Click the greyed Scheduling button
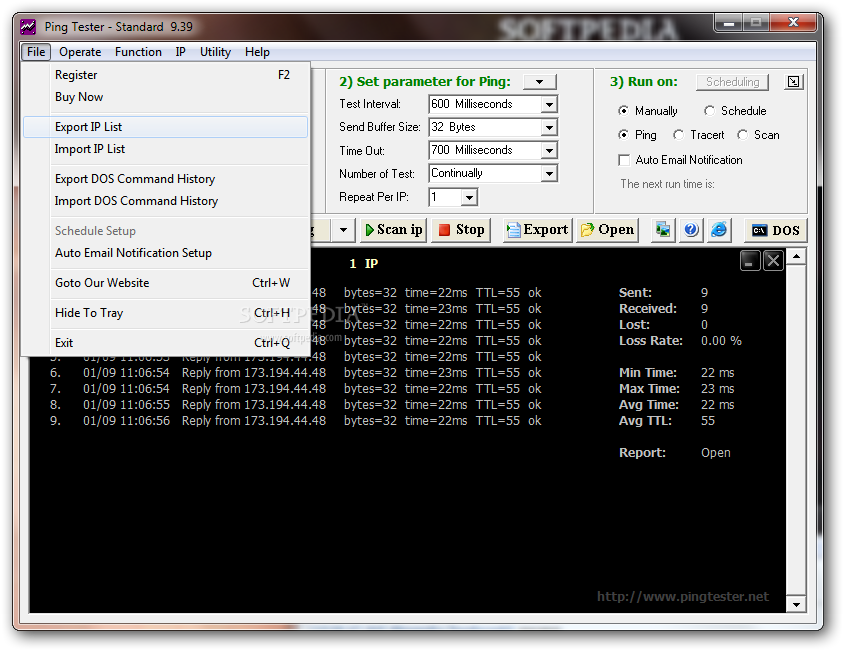 tap(732, 82)
